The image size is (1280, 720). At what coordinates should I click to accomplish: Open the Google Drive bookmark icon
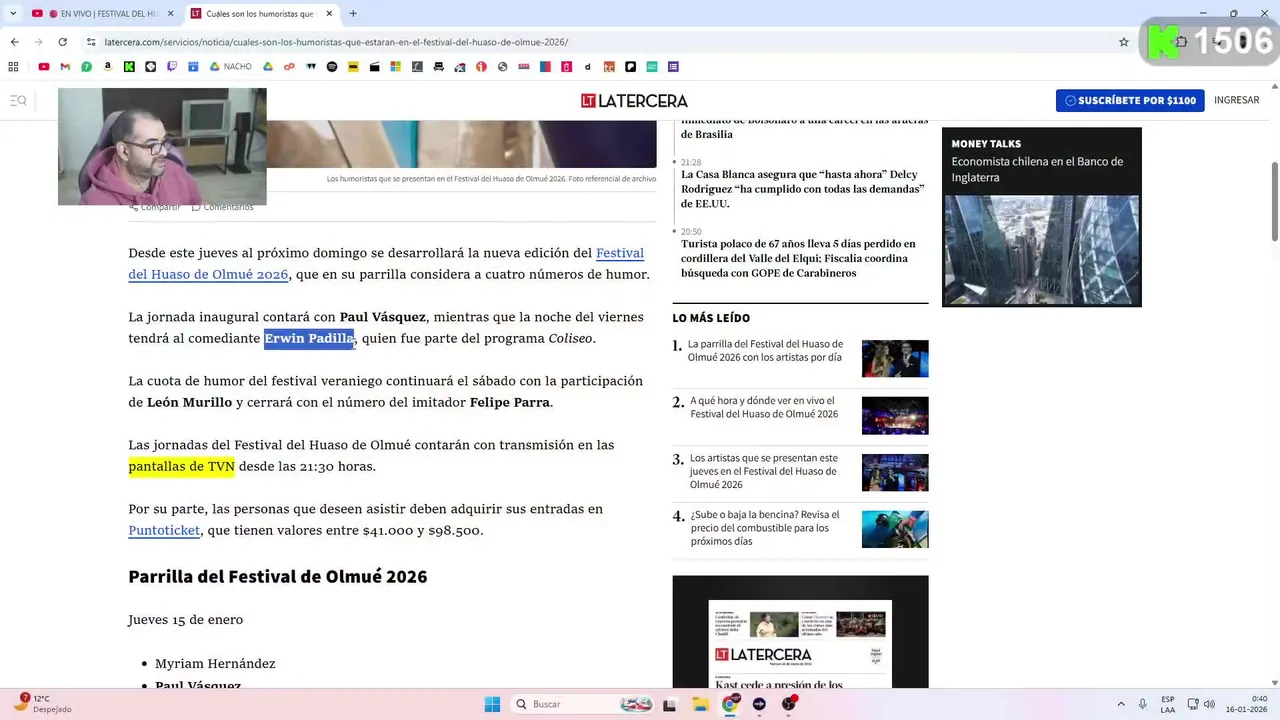(268, 67)
